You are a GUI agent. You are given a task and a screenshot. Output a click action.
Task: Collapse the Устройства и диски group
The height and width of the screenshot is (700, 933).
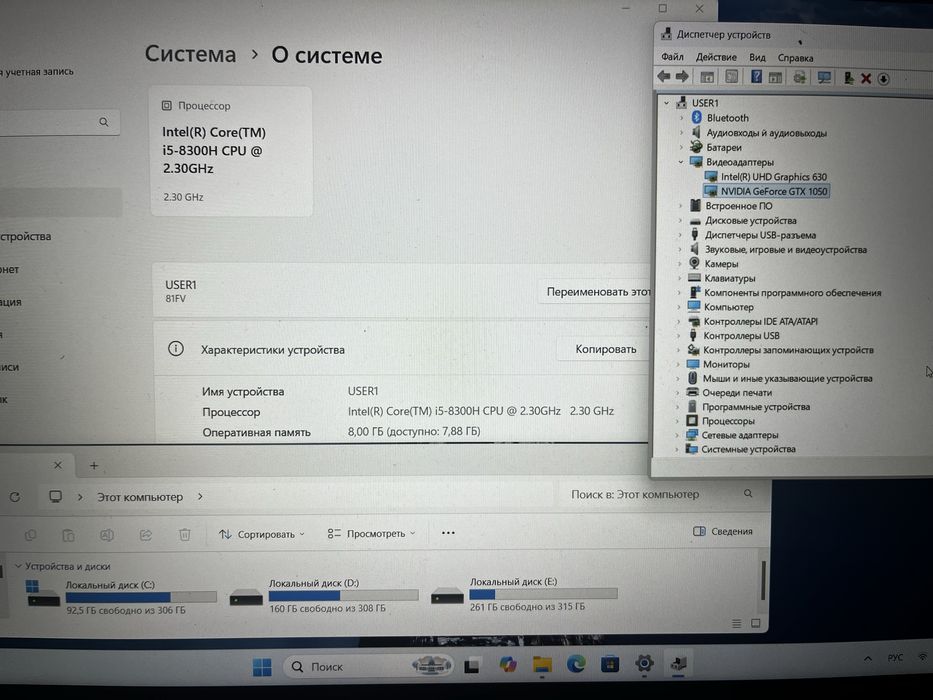18,566
